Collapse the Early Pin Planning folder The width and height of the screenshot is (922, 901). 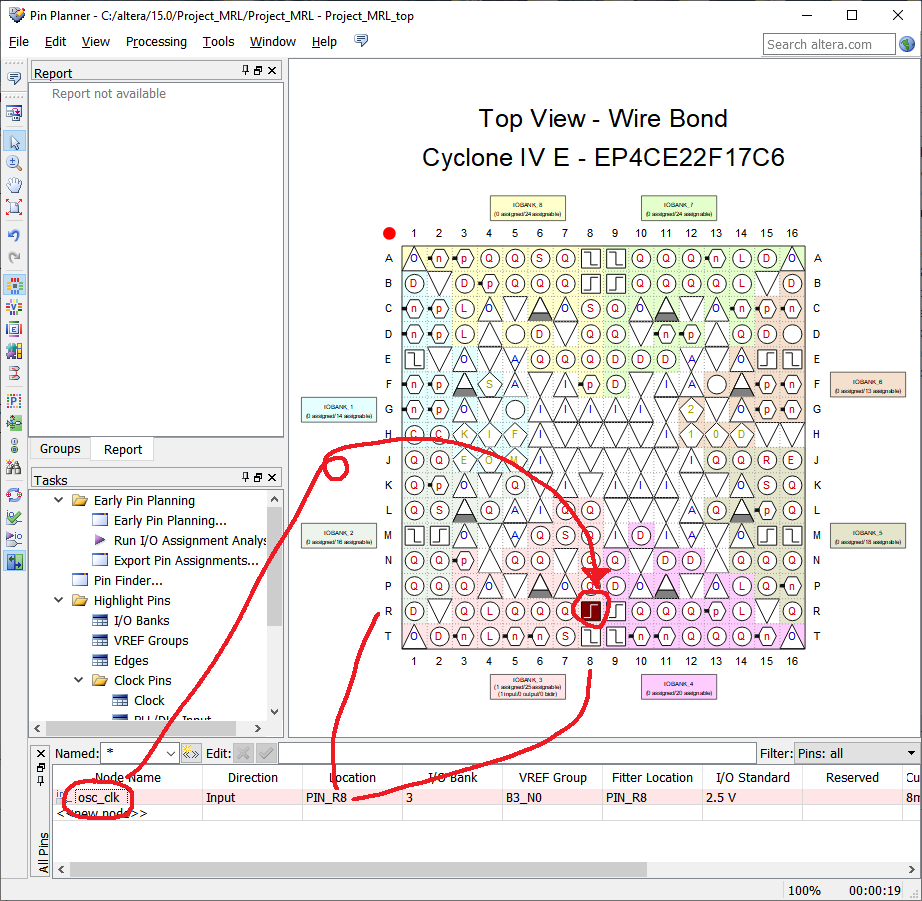(59, 500)
